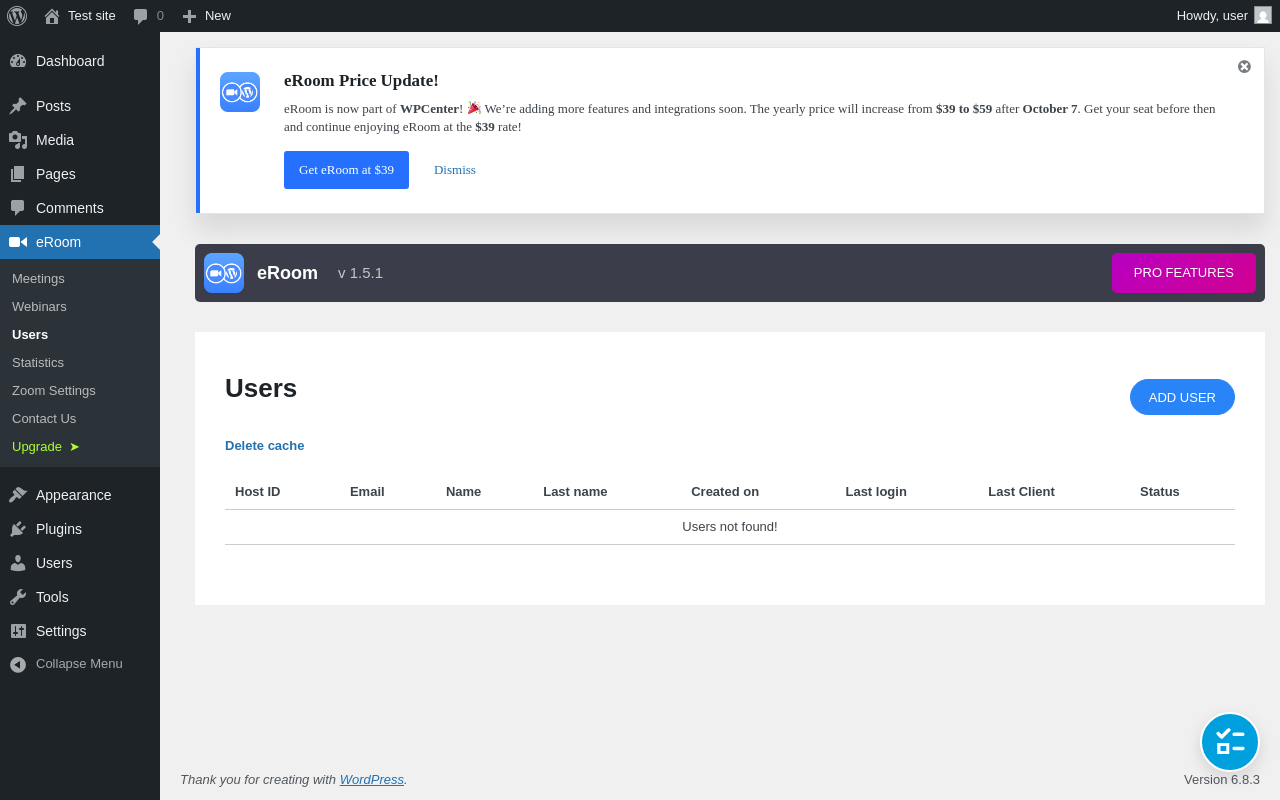Viewport: 1280px width, 800px height.
Task: Open Webinars submenu item
Action: [x=39, y=307]
